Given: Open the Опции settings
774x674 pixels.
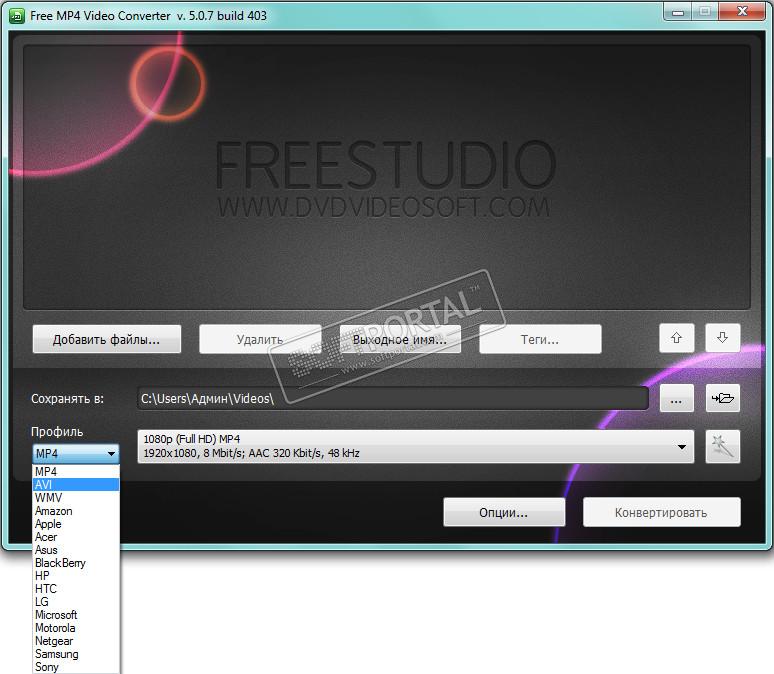Looking at the screenshot, I should [x=504, y=513].
